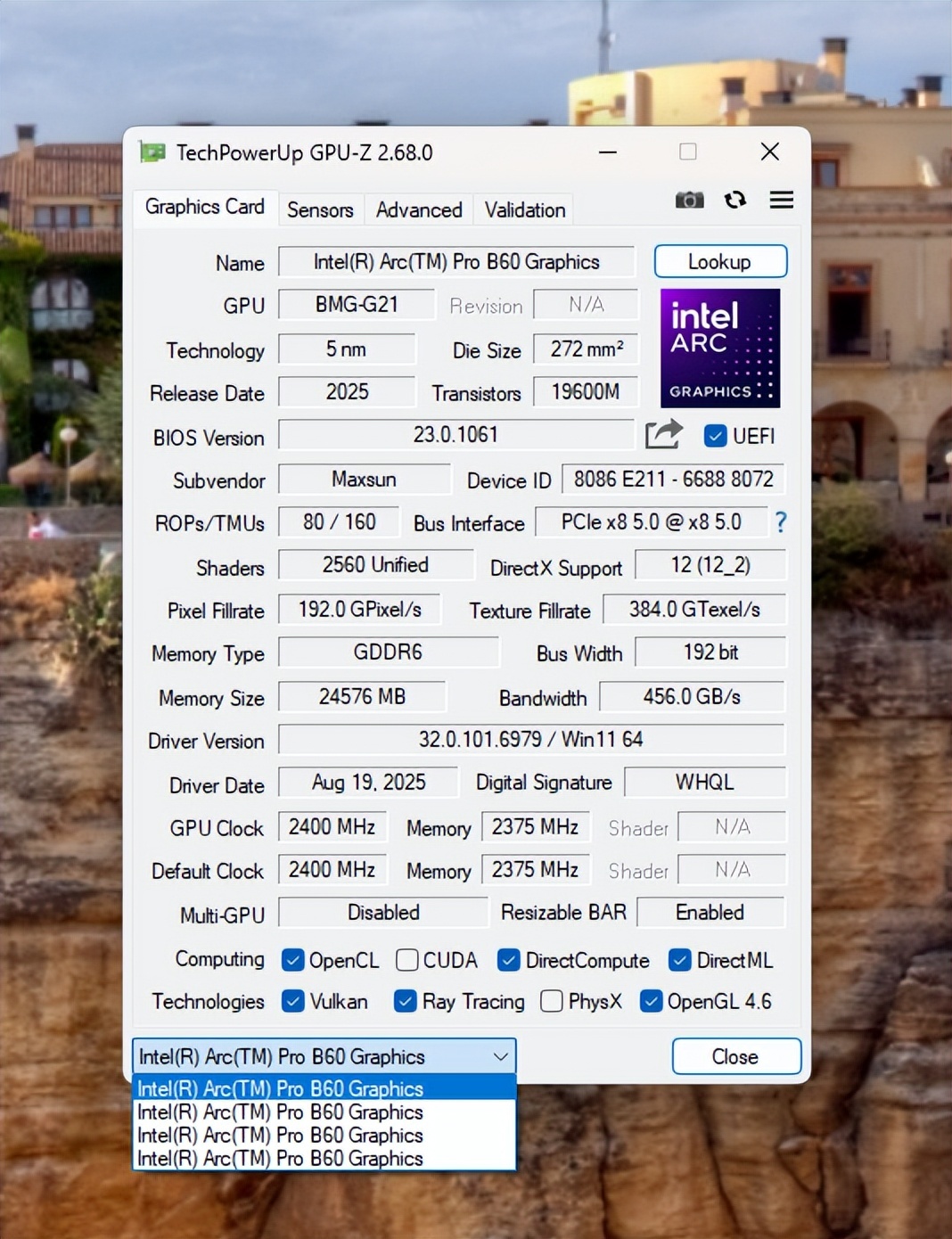Click the Bus Interface question mark

tap(781, 522)
